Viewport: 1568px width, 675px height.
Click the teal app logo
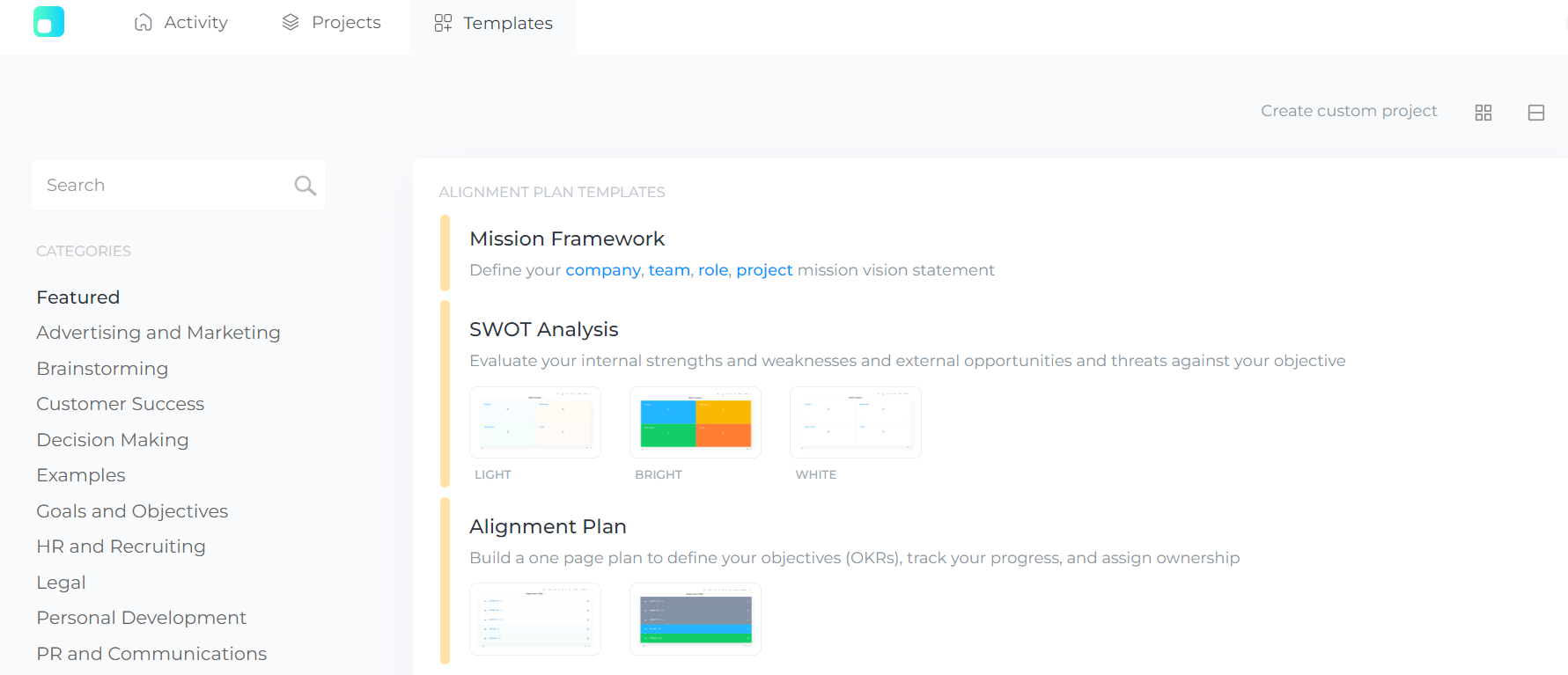48,21
